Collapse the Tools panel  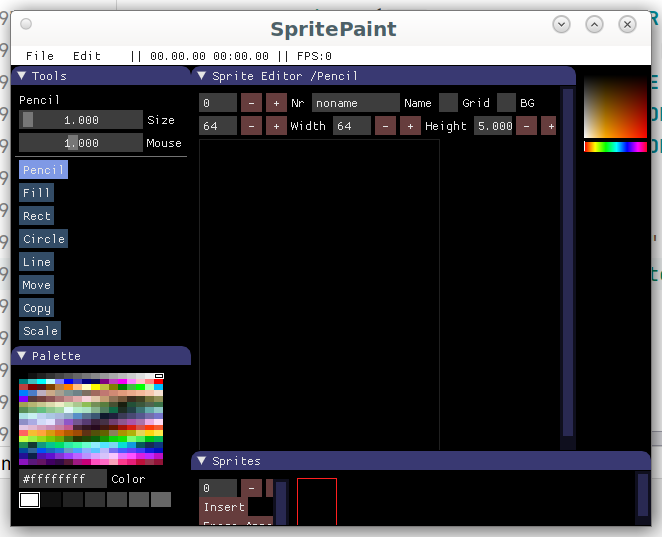[x=22, y=76]
